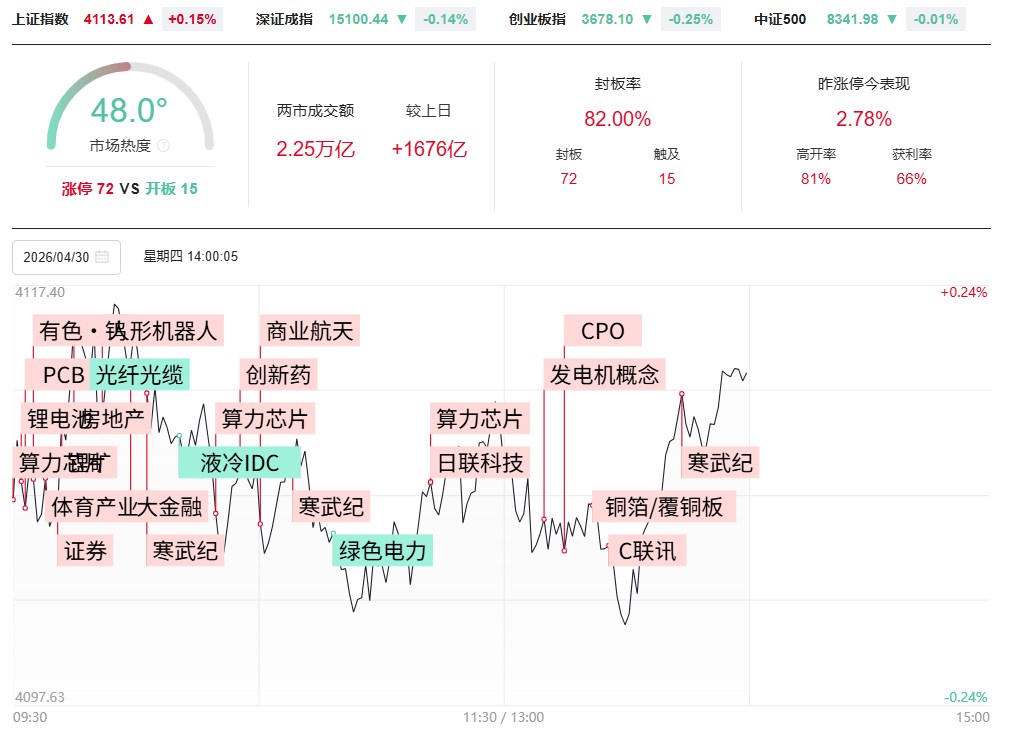The width and height of the screenshot is (1014, 735).
Task: Open the 上证指数 index label
Action: click(41, 19)
